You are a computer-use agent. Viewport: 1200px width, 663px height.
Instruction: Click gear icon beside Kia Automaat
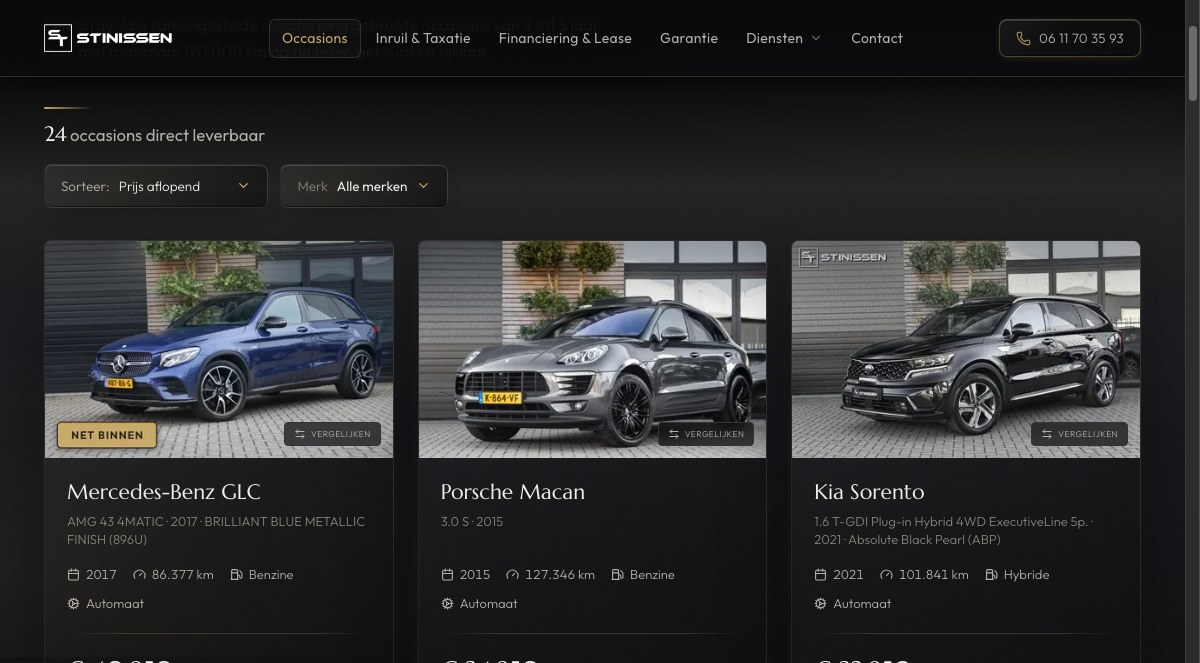coord(821,604)
